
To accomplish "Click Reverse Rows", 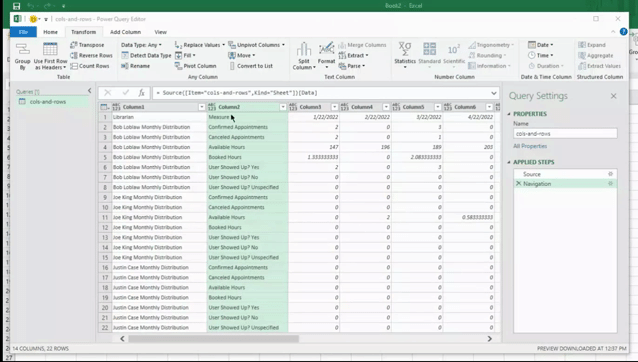I will [x=91, y=55].
